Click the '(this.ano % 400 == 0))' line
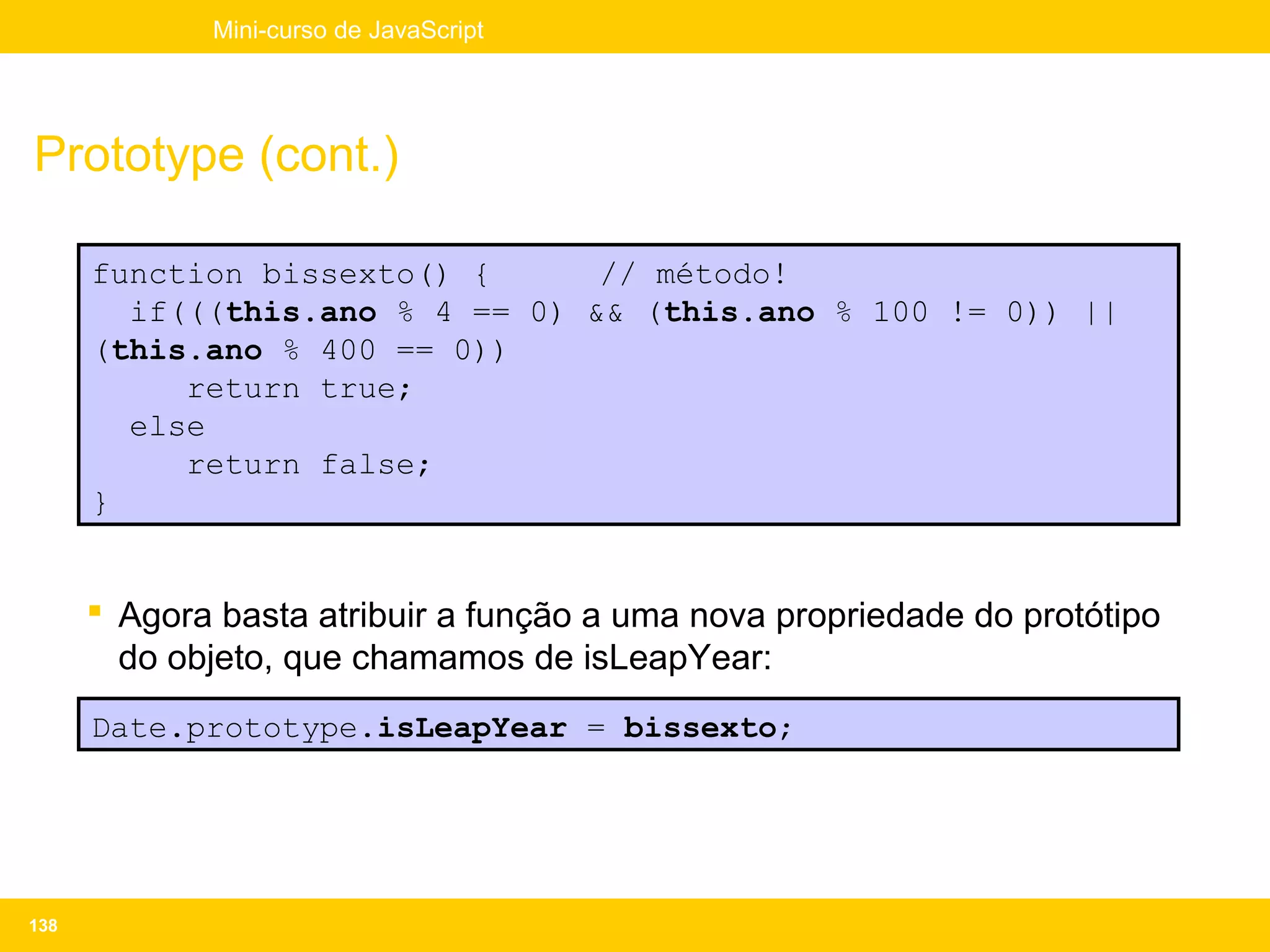This screenshot has height=952, width=1270. 301,350
